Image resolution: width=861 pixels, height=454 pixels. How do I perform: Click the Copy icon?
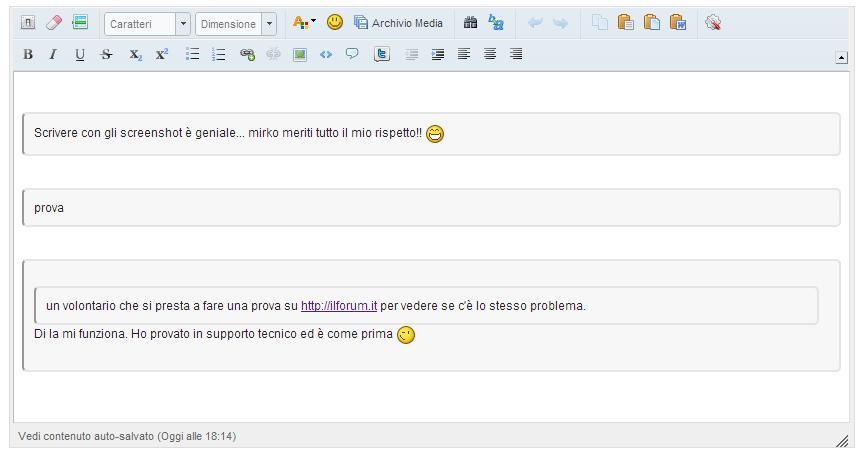click(600, 23)
